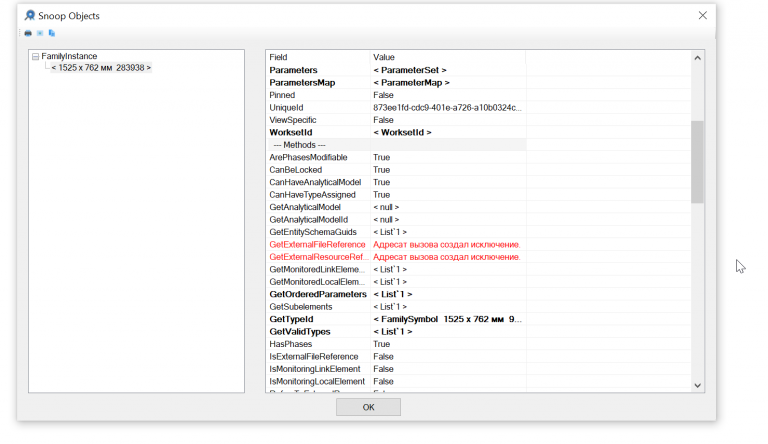The width and height of the screenshot is (768, 444).
Task: Select the UniqueId field name
Action: click(x=286, y=108)
